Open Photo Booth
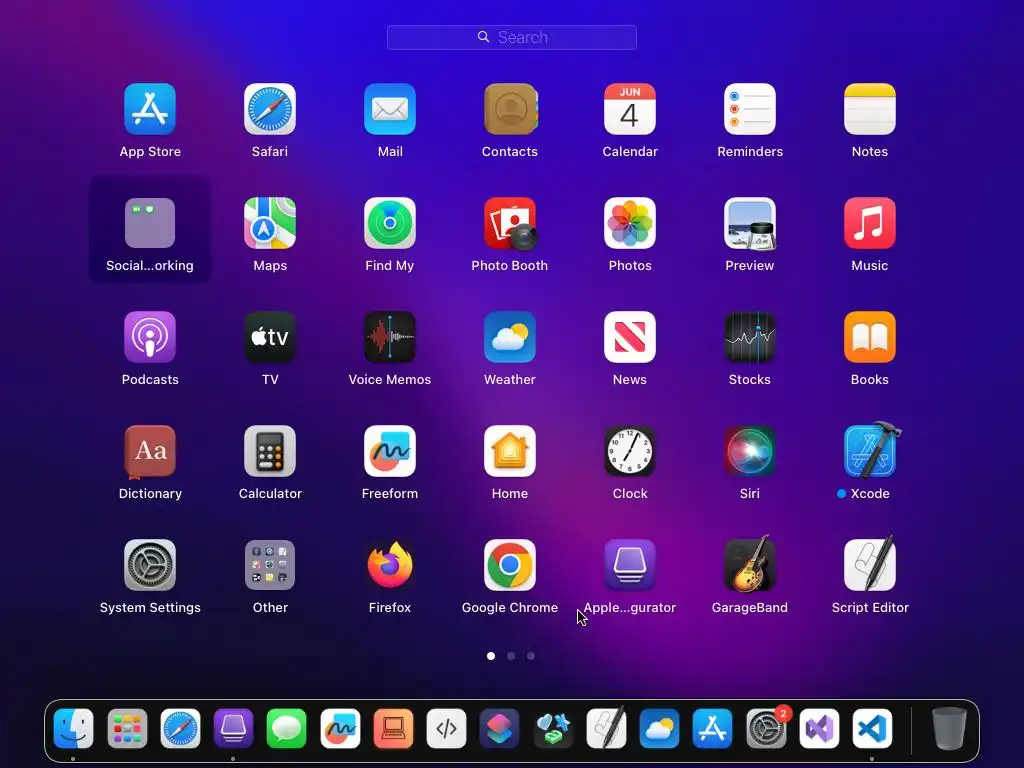 pyautogui.click(x=510, y=223)
